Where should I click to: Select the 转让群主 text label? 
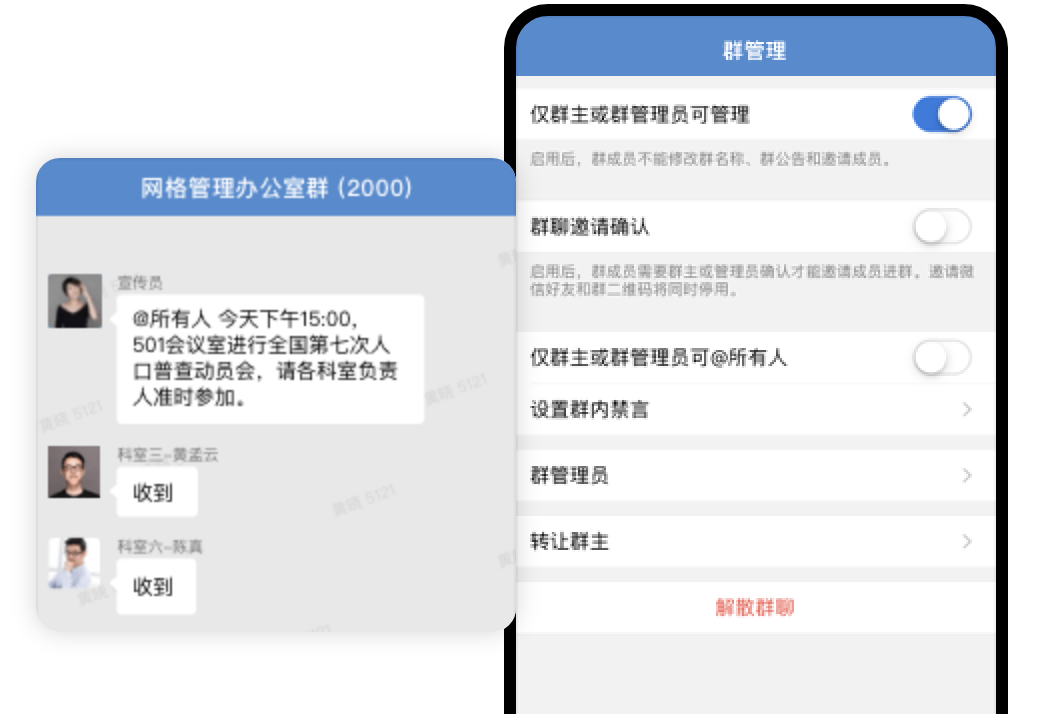pyautogui.click(x=569, y=542)
